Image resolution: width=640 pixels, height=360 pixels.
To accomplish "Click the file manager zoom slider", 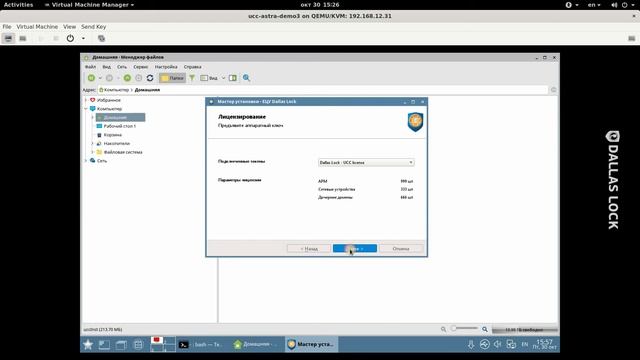I will tap(465, 329).
